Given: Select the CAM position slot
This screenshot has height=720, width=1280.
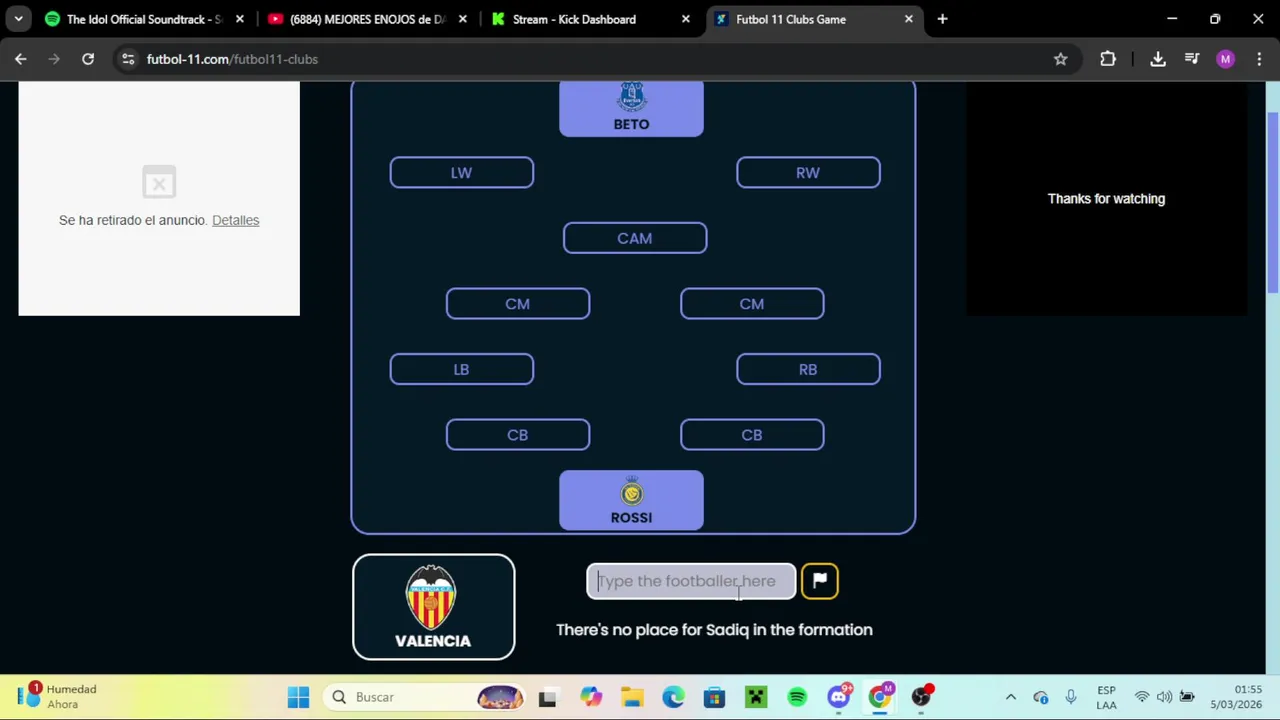Looking at the screenshot, I should pos(635,238).
